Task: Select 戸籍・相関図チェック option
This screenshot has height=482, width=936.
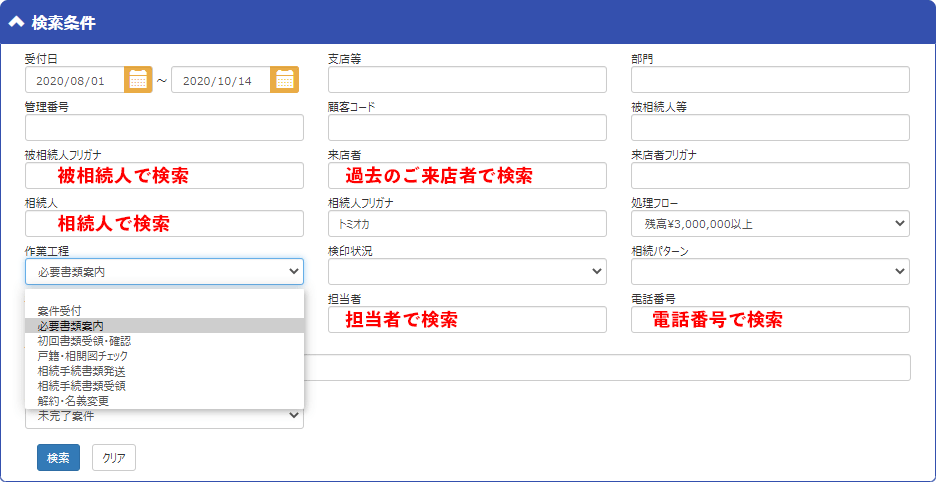Action: click(84, 356)
